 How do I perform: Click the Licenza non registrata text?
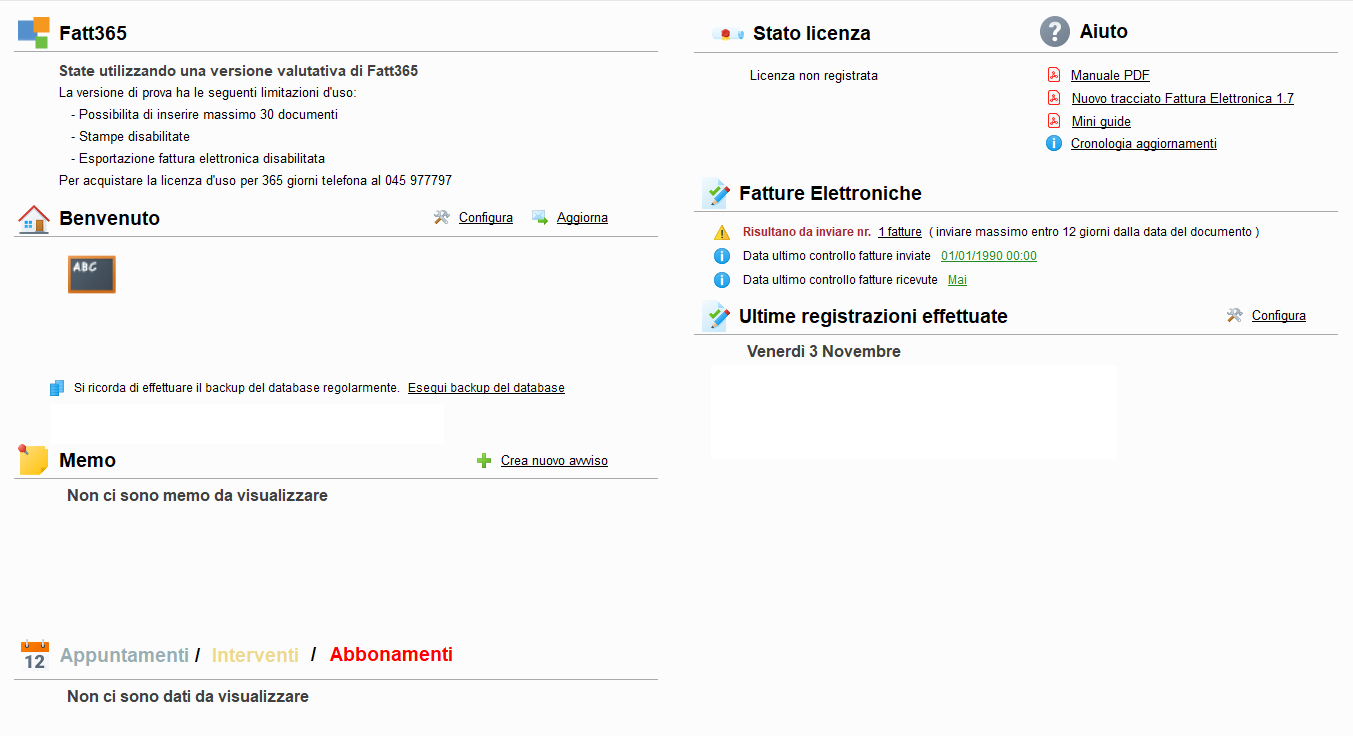814,75
